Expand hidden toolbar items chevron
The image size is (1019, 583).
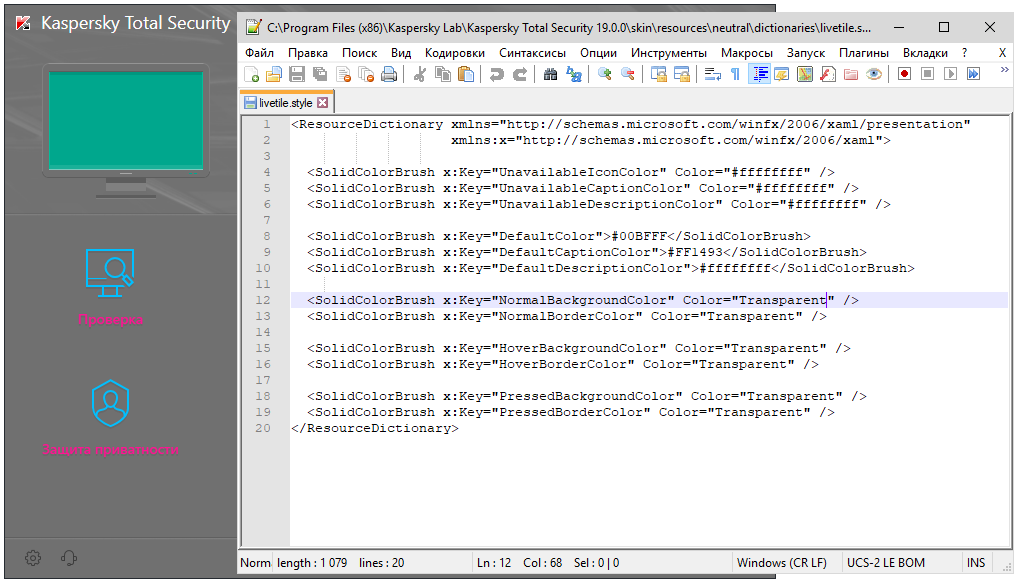pyautogui.click(x=1004, y=70)
